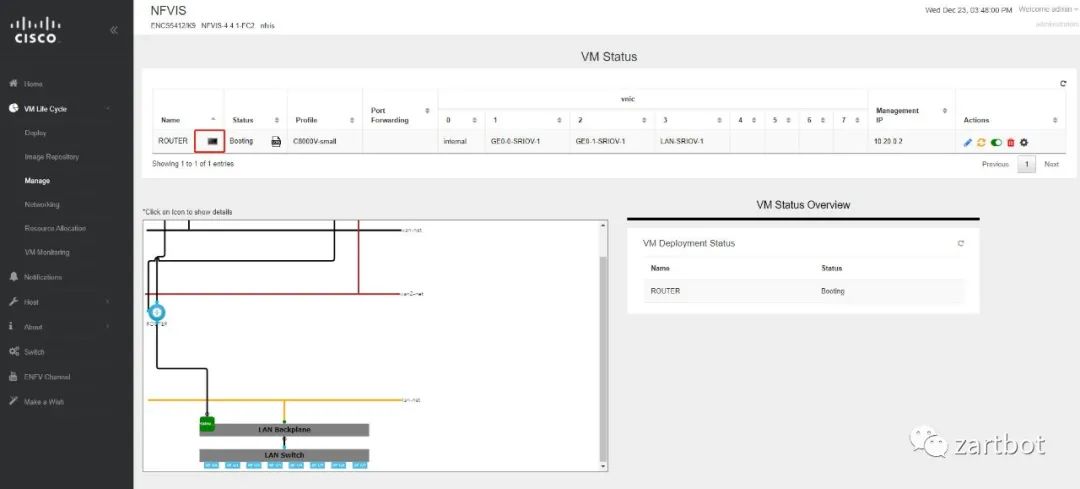
Task: Click first blue port under LAN Switch
Action: pos(211,466)
